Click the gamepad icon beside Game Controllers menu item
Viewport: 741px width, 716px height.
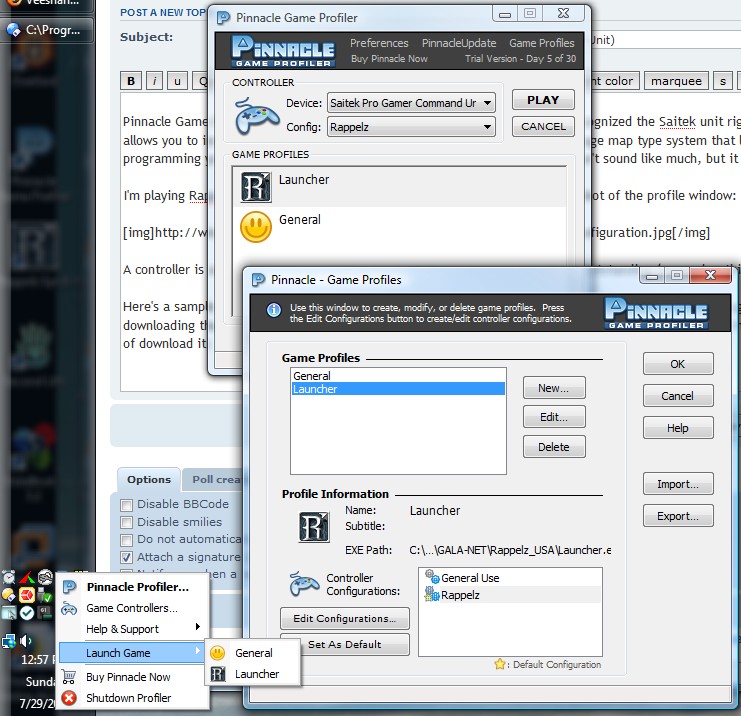(69, 608)
